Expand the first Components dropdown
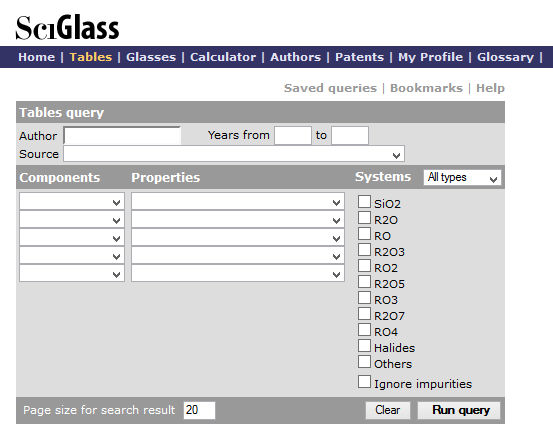 click(x=72, y=202)
